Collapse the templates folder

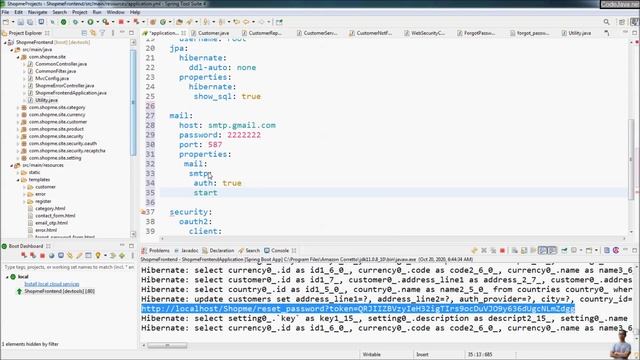(18, 180)
